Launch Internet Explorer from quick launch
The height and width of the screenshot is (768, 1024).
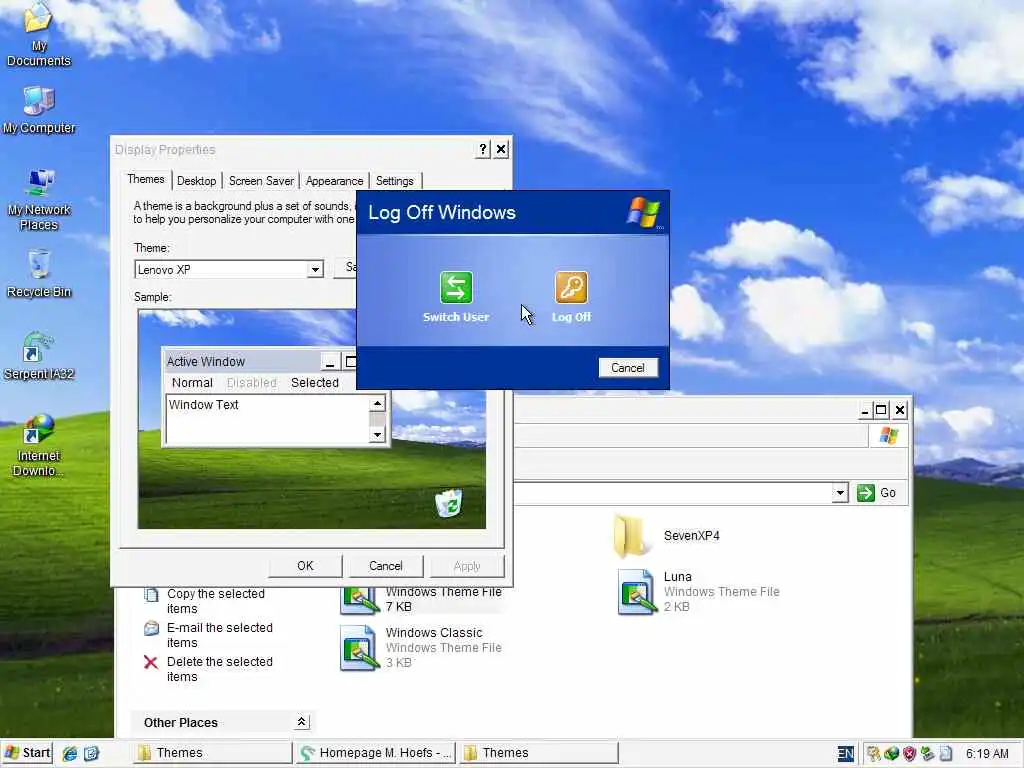69,754
